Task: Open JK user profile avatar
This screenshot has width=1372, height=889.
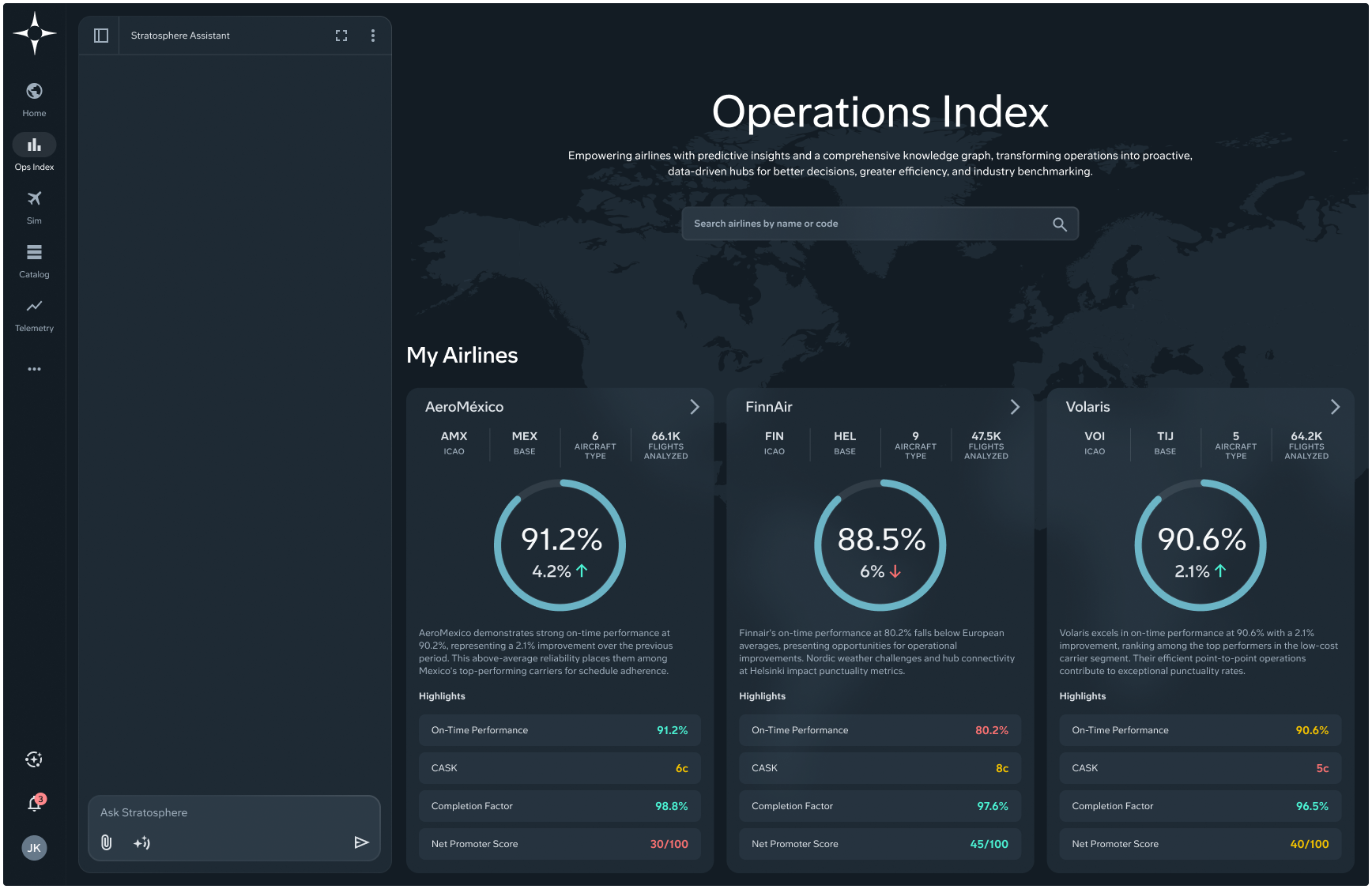Action: coord(34,848)
